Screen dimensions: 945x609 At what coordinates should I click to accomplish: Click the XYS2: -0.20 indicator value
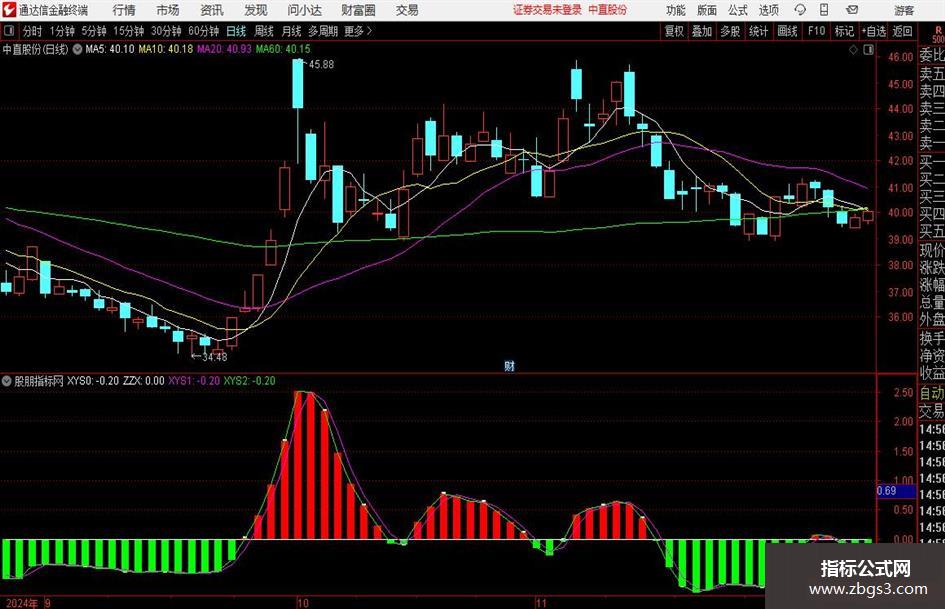pyautogui.click(x=250, y=381)
